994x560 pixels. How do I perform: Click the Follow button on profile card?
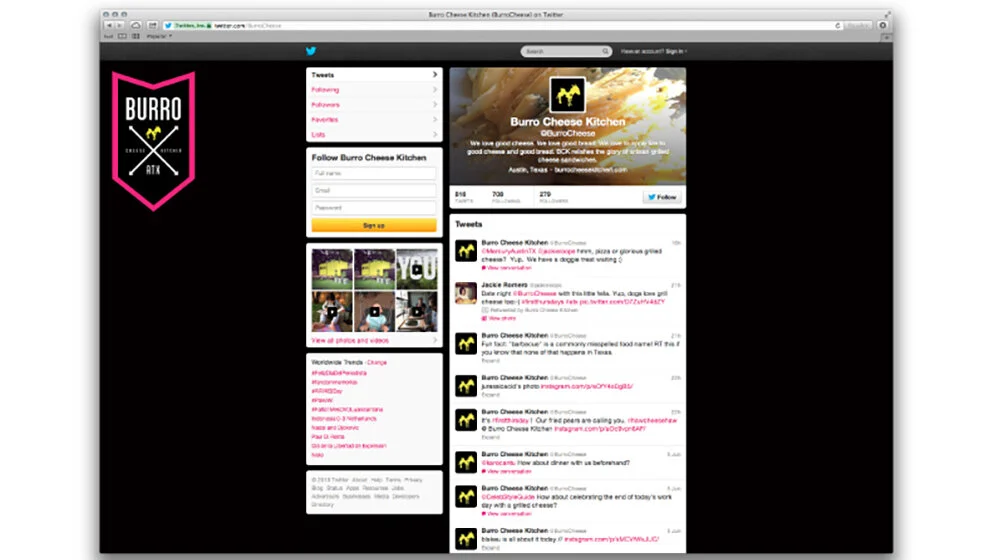tap(662, 197)
